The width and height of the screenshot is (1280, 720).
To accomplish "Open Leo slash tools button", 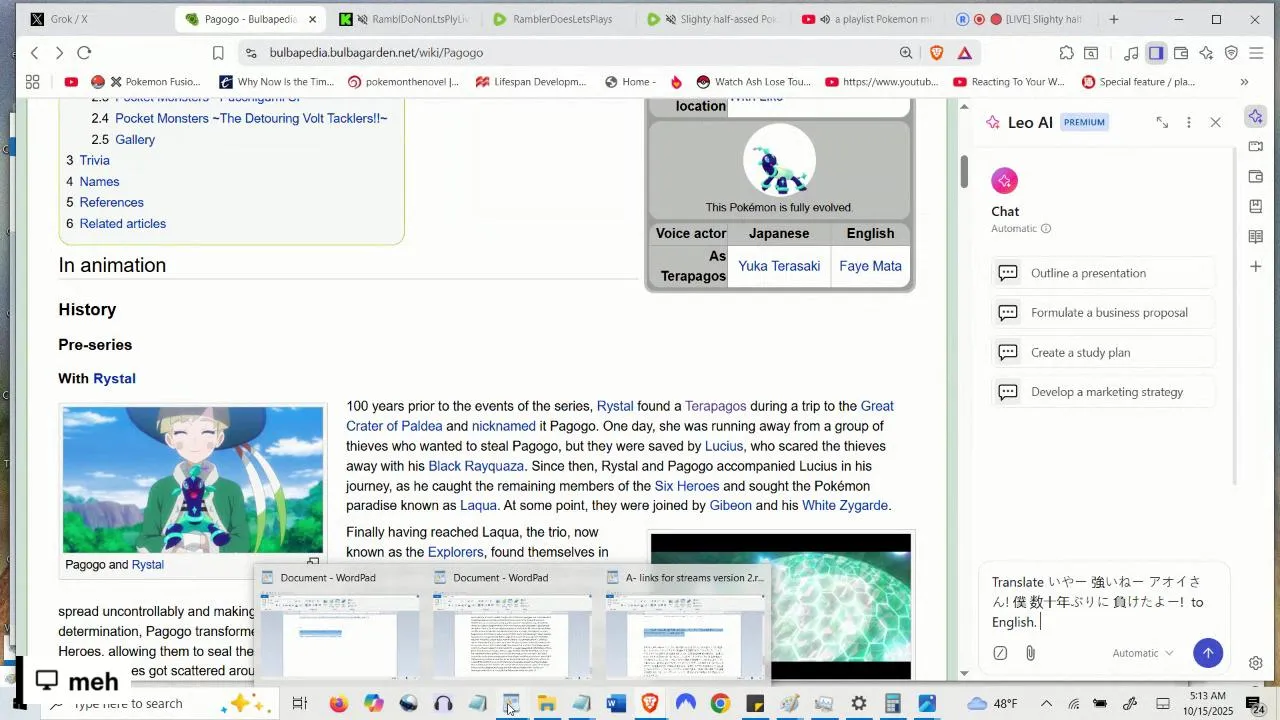I will coord(1000,653).
